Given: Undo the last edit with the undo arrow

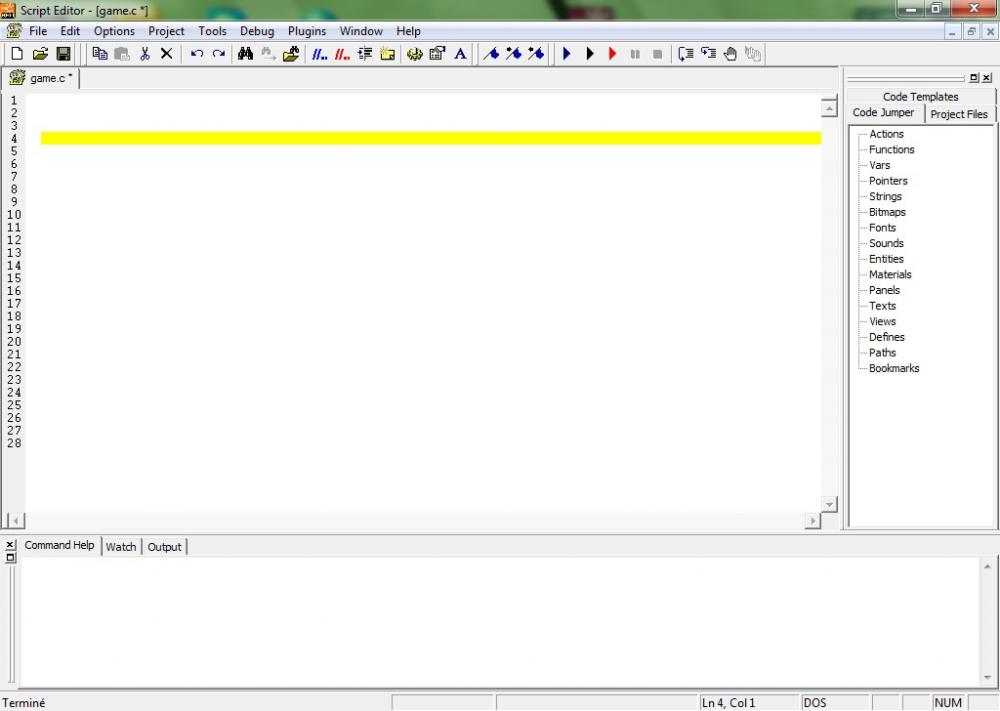Looking at the screenshot, I should click(x=196, y=54).
